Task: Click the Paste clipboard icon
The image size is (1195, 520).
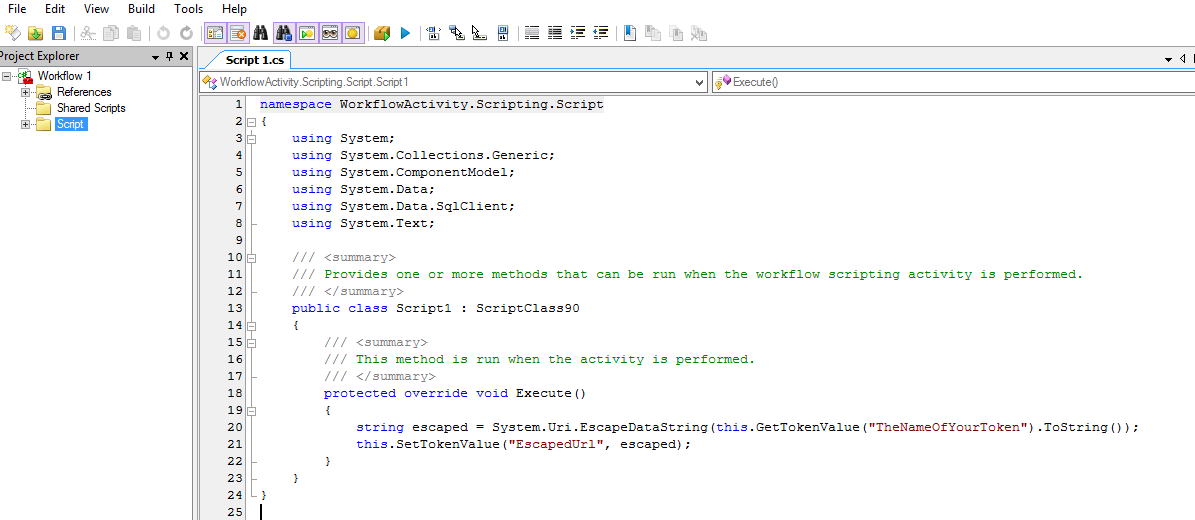Action: pyautogui.click(x=134, y=33)
